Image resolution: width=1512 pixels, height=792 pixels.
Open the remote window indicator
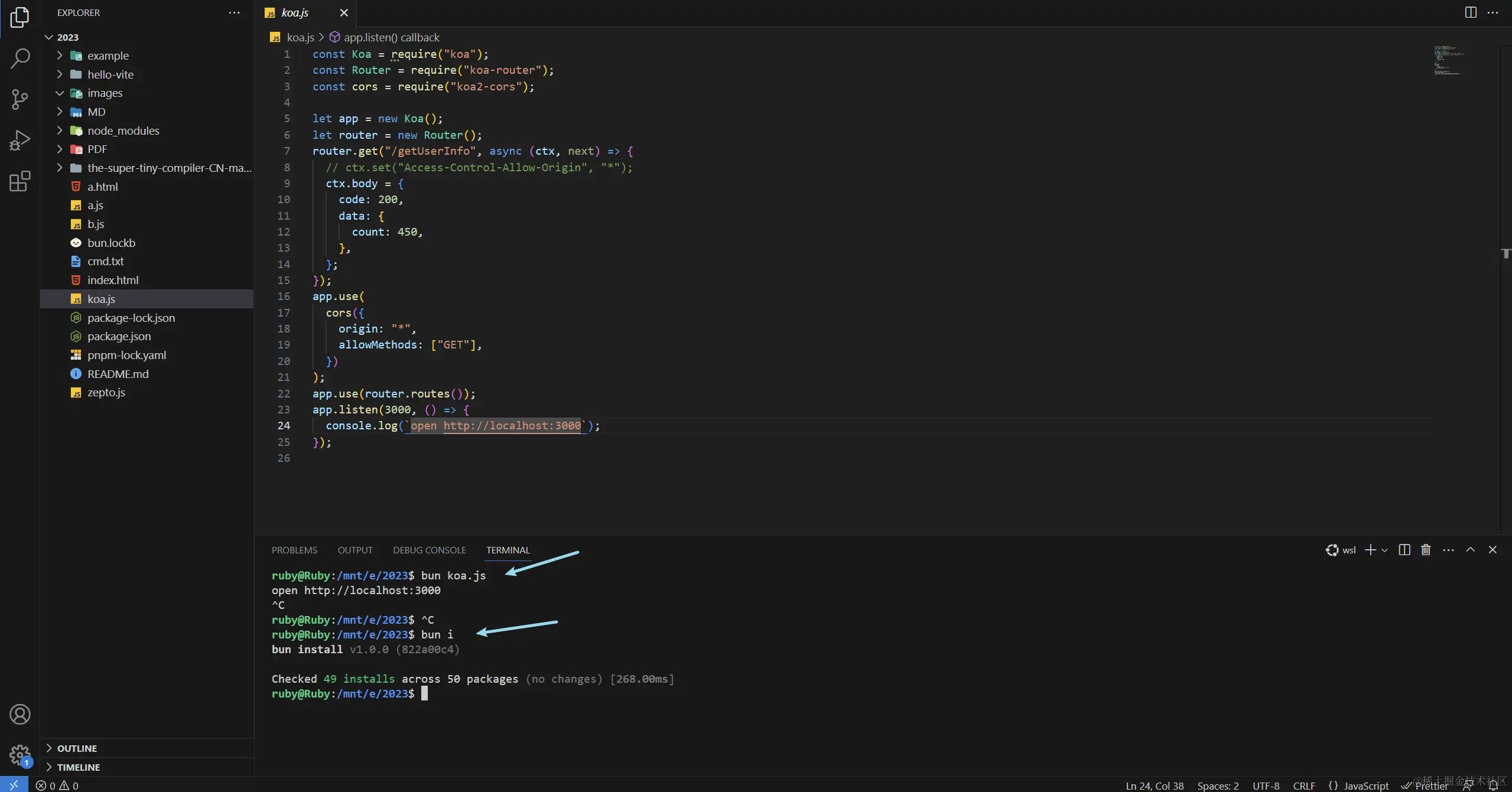(14, 785)
